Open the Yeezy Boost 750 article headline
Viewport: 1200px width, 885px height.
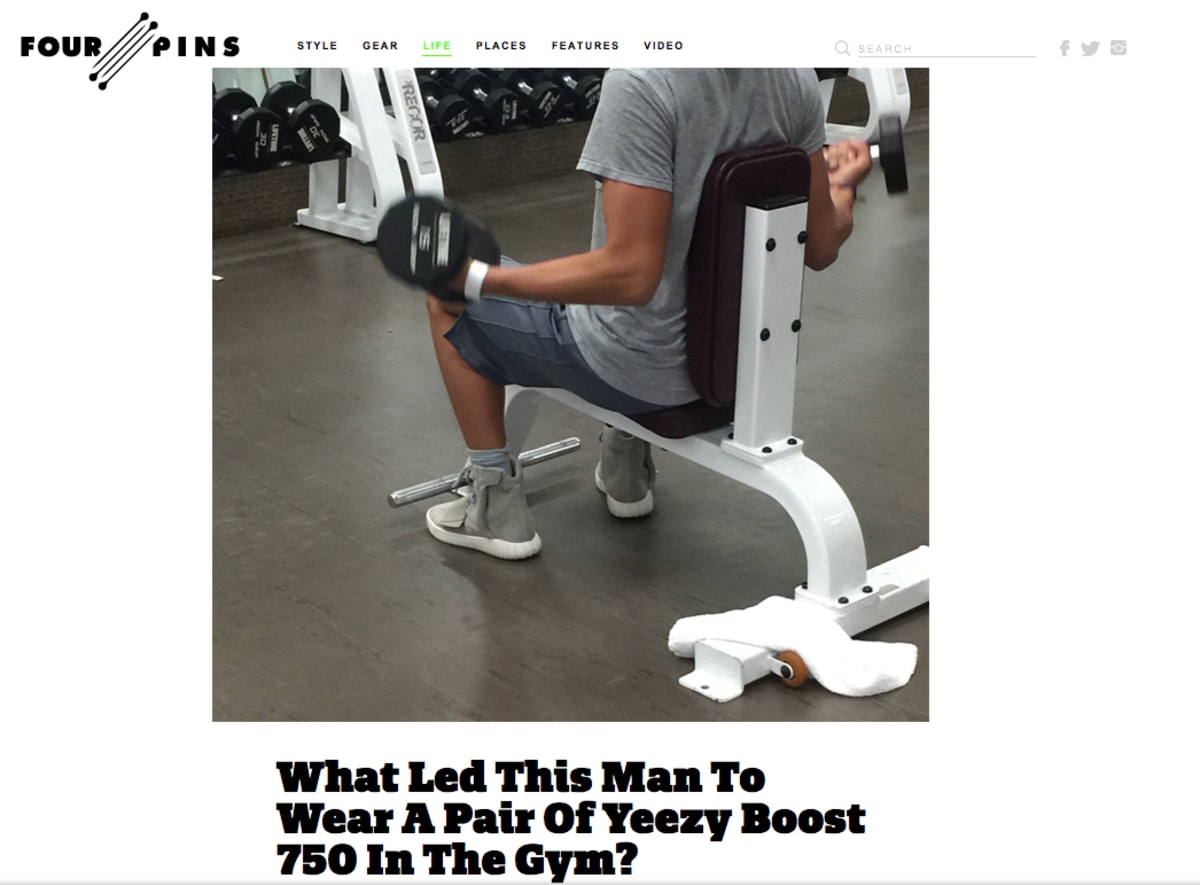coord(571,818)
